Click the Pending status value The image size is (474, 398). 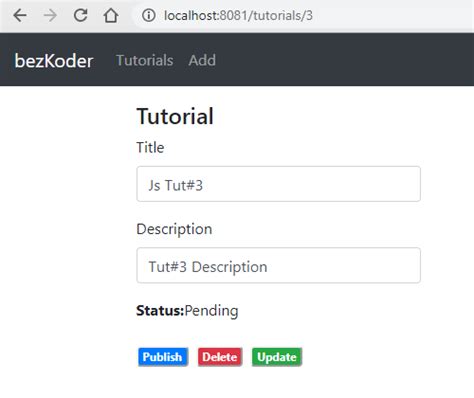point(211,311)
